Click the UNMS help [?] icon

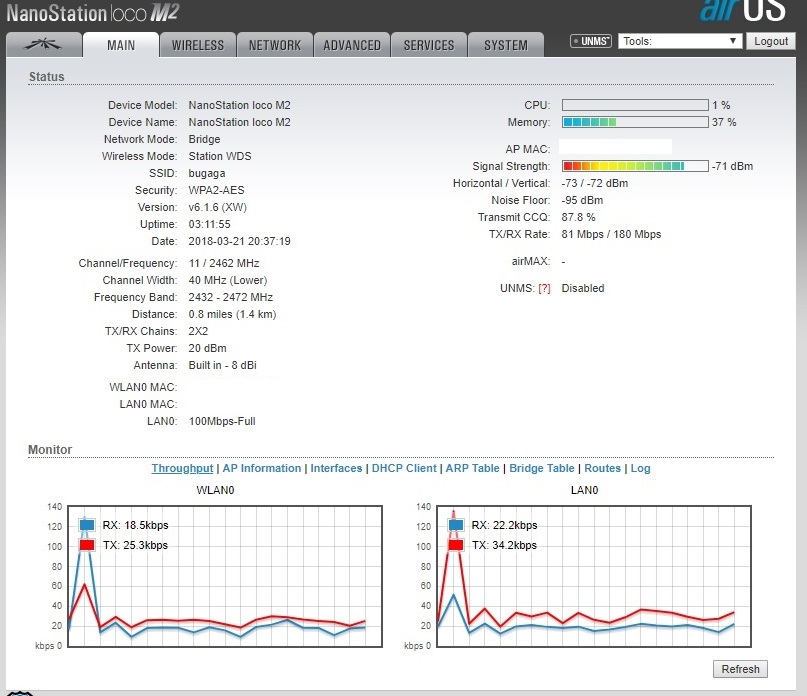[544, 289]
